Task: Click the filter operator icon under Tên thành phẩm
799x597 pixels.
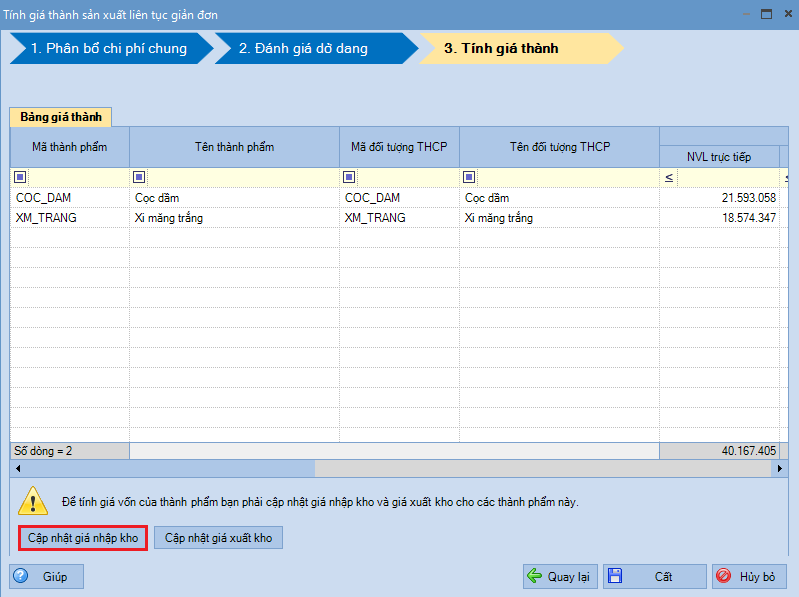Action: click(139, 177)
